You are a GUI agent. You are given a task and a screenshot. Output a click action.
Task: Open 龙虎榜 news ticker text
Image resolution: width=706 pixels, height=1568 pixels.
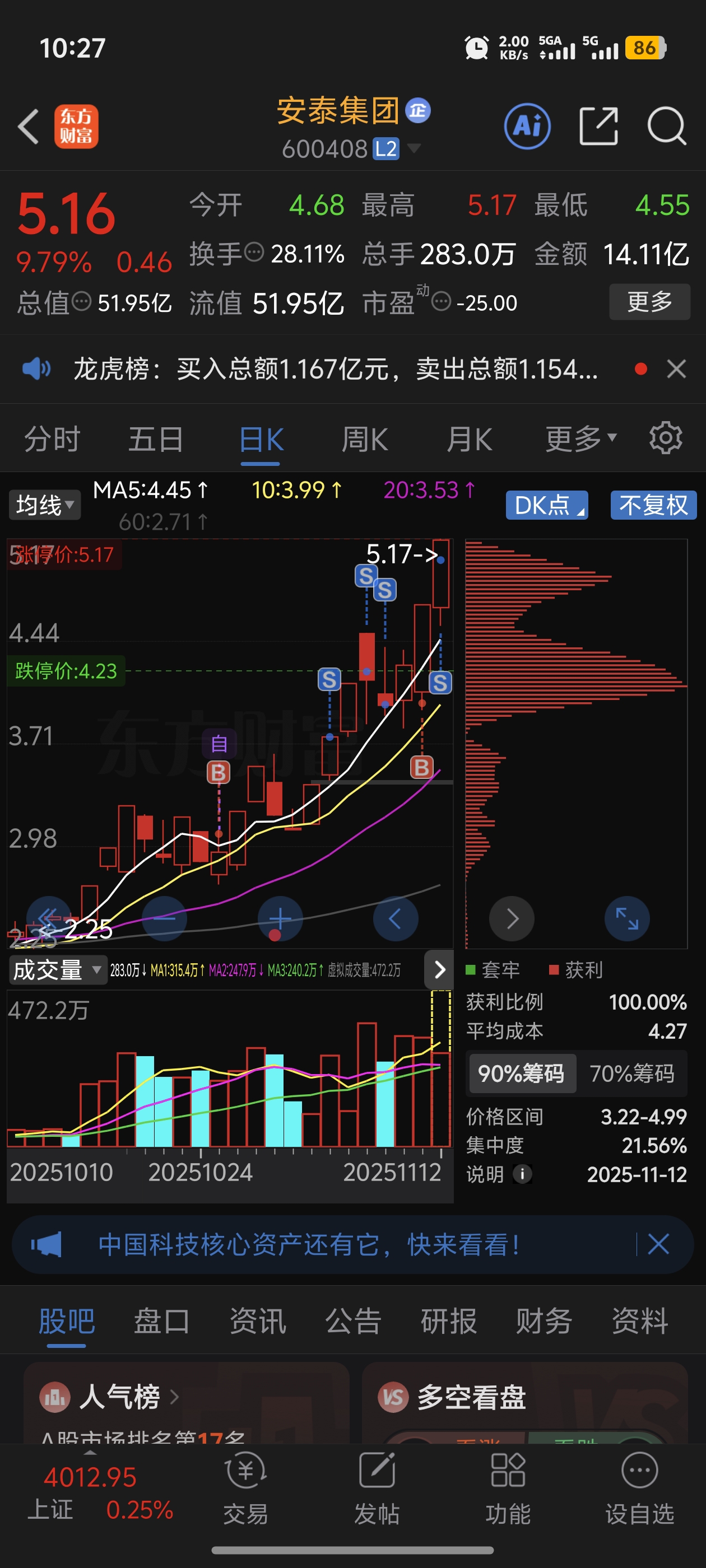(x=336, y=368)
